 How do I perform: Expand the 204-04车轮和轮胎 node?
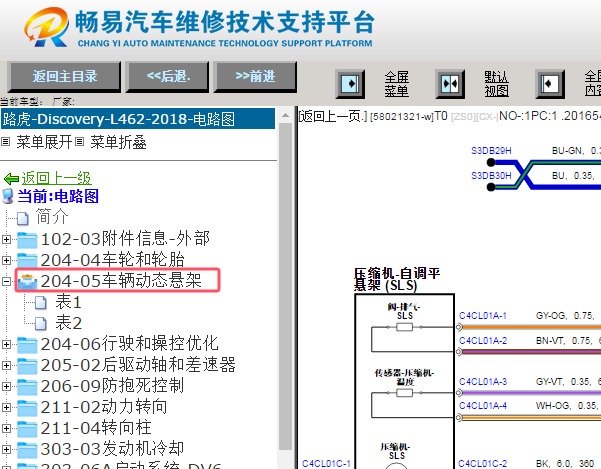(x=6, y=261)
